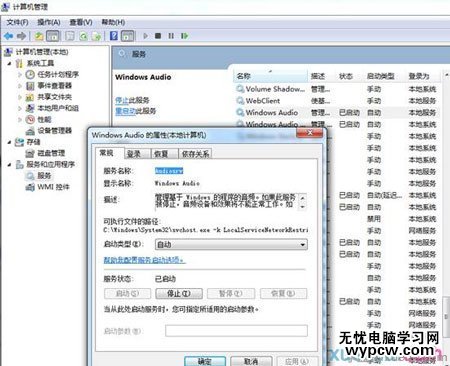The image size is (450, 366).
Task: Click the Export list toolbar icon
Action: coord(96,36)
